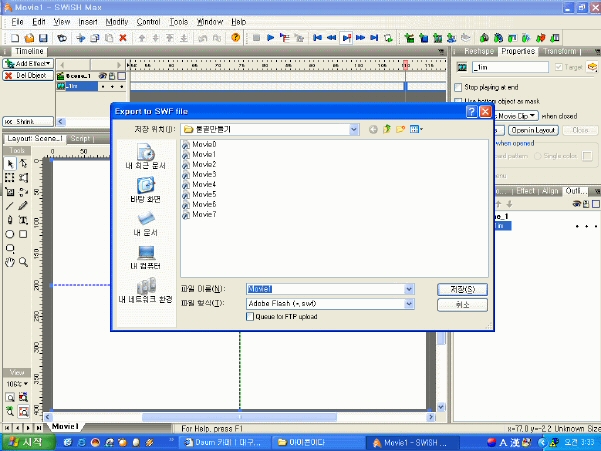Jump to last frame button in toolbar
This screenshot has width=601, height=451.
click(x=374, y=38)
